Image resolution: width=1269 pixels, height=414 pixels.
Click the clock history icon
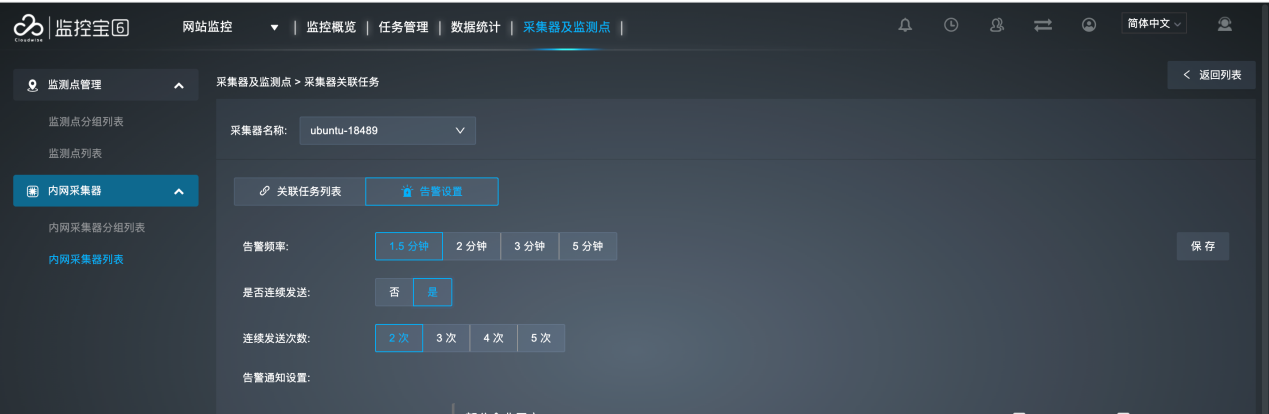pyautogui.click(x=952, y=26)
